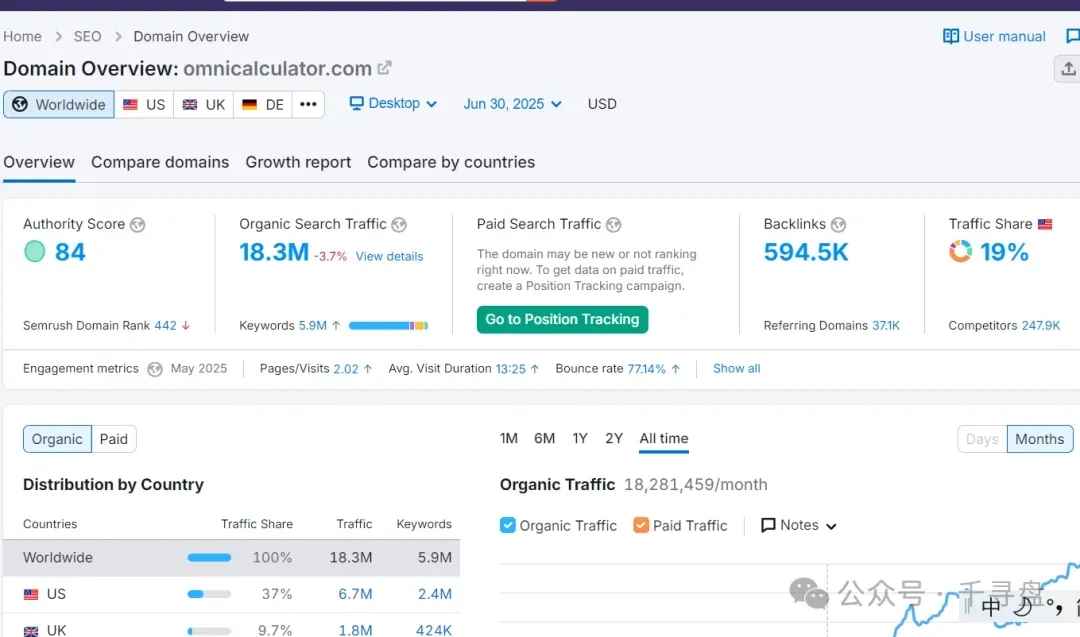Click Show all engagement metrics
This screenshot has width=1080, height=637.
click(736, 369)
